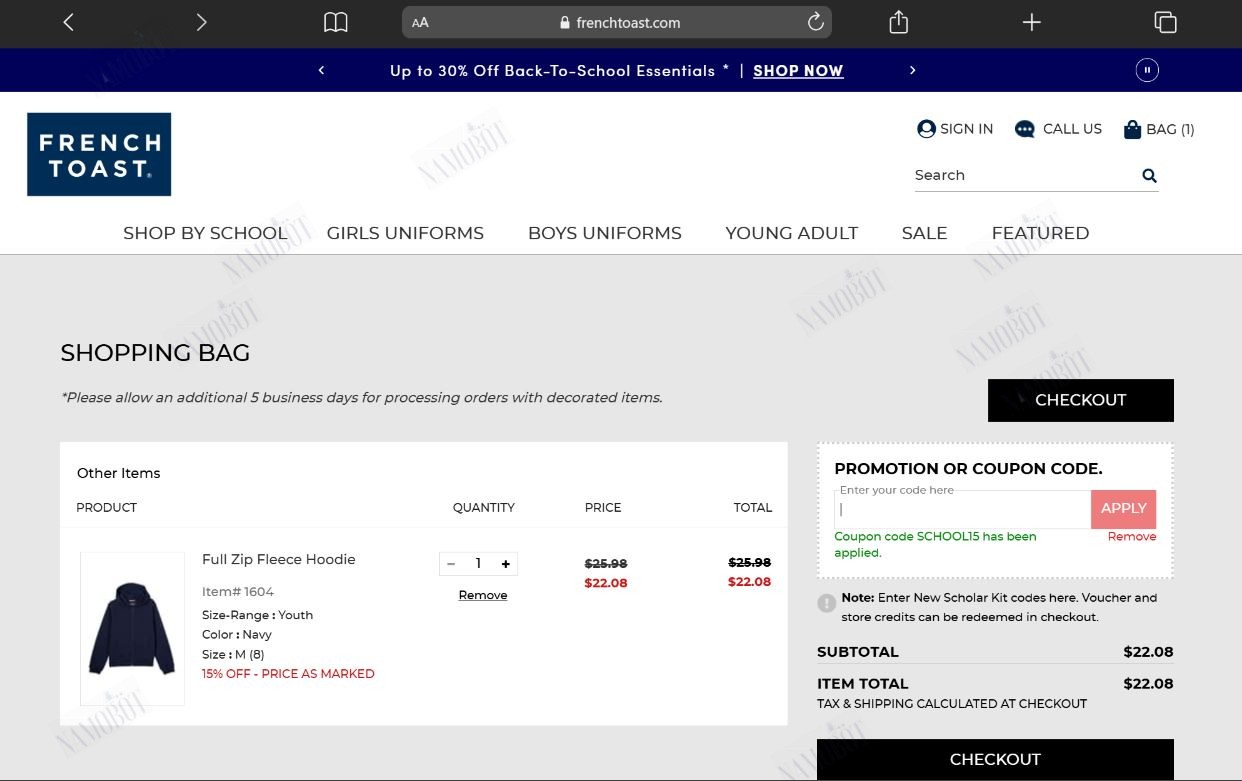Click the note info icon
1242x781 pixels.
pyautogui.click(x=827, y=603)
